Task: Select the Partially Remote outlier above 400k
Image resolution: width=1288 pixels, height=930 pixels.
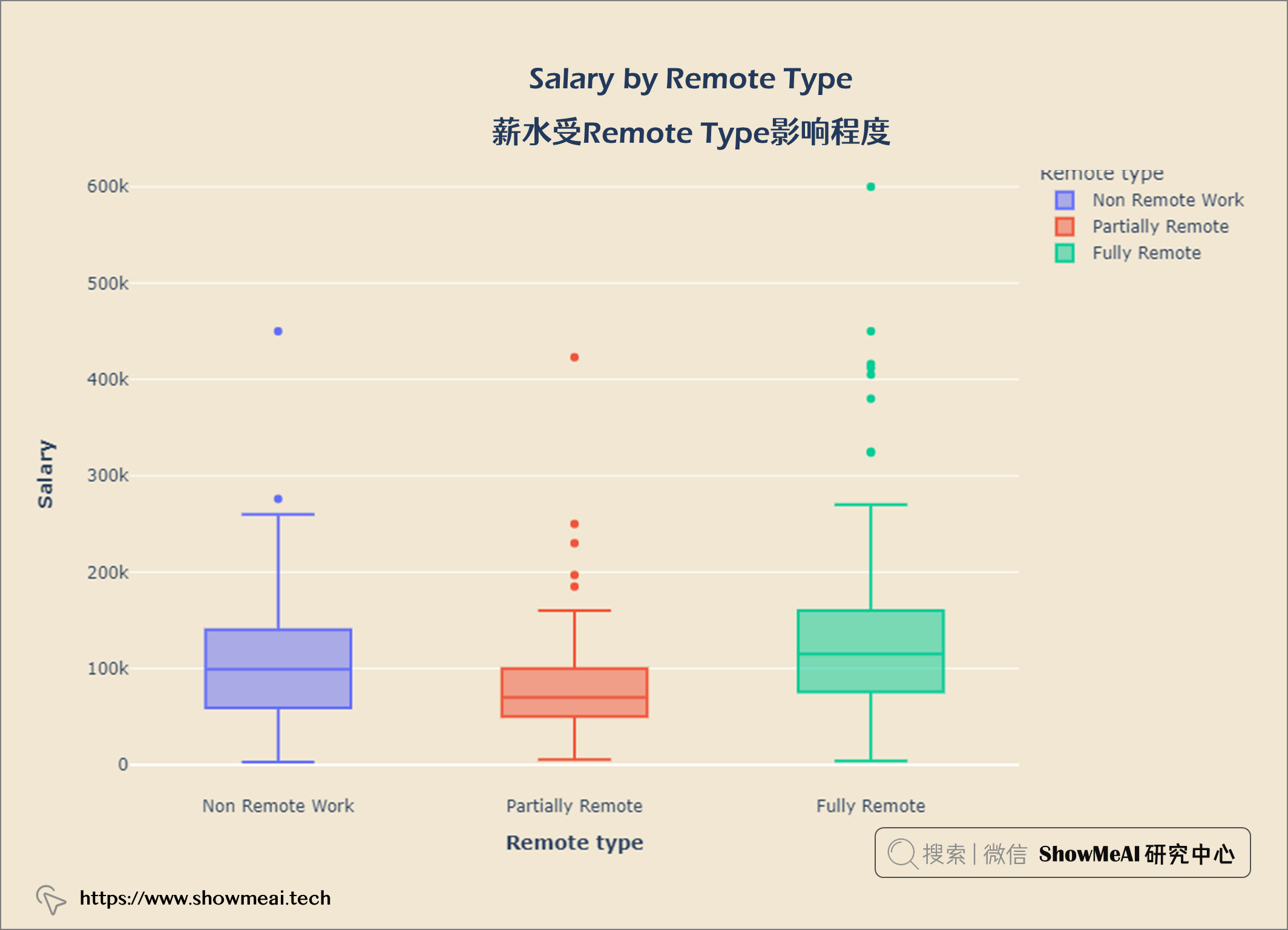Action: point(574,358)
